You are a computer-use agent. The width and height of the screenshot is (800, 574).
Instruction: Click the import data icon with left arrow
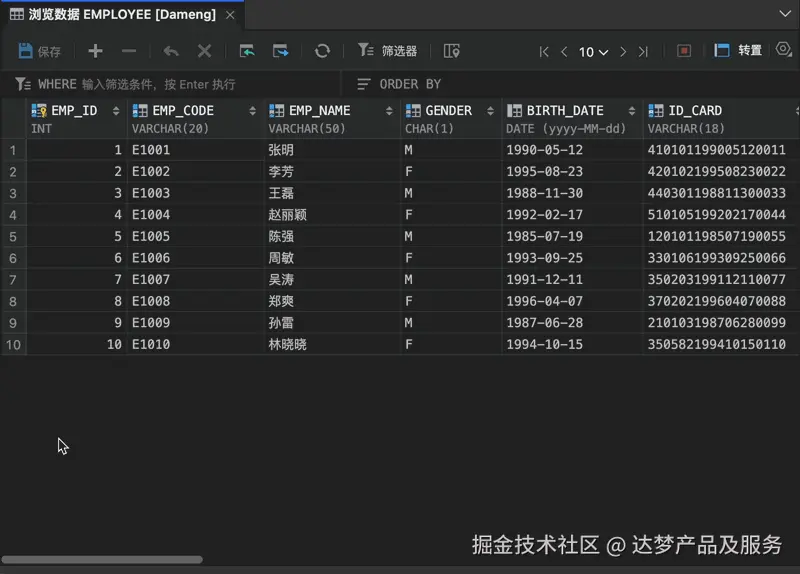pyautogui.click(x=247, y=51)
